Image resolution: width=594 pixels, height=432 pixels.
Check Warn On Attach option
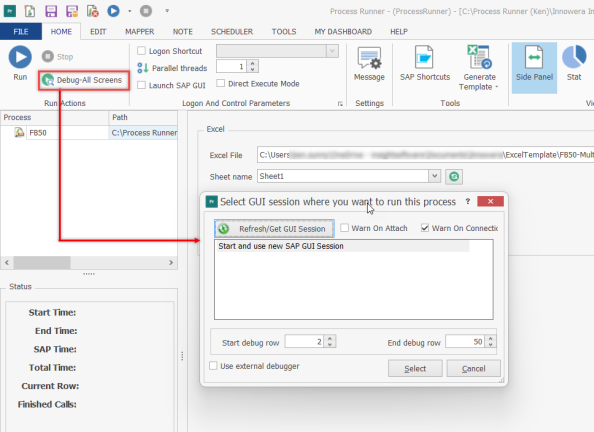[344, 228]
